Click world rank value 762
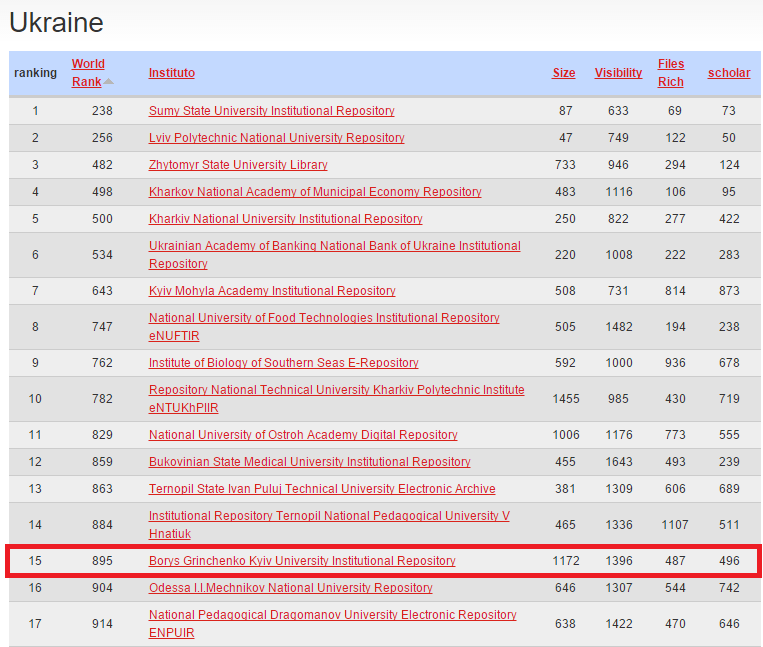This screenshot has width=763, height=647. tap(102, 363)
